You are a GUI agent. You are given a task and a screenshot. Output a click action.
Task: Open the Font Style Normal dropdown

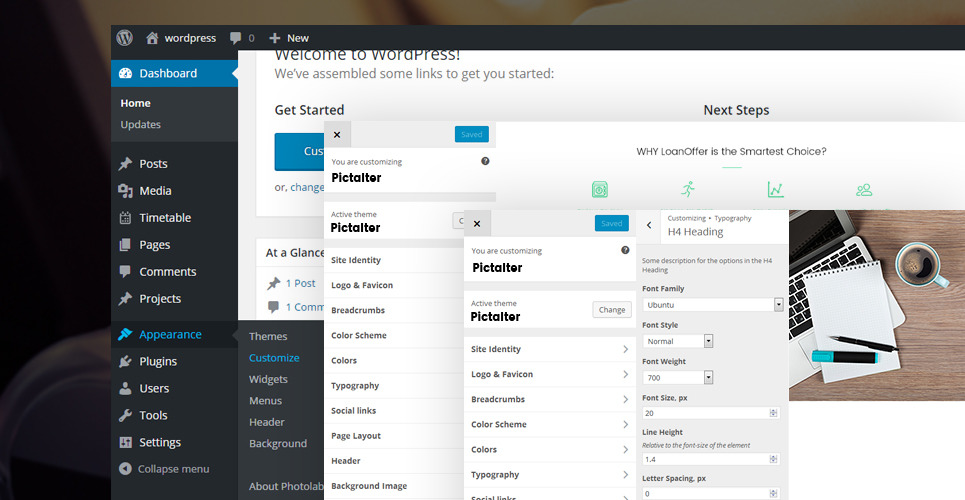coord(678,341)
